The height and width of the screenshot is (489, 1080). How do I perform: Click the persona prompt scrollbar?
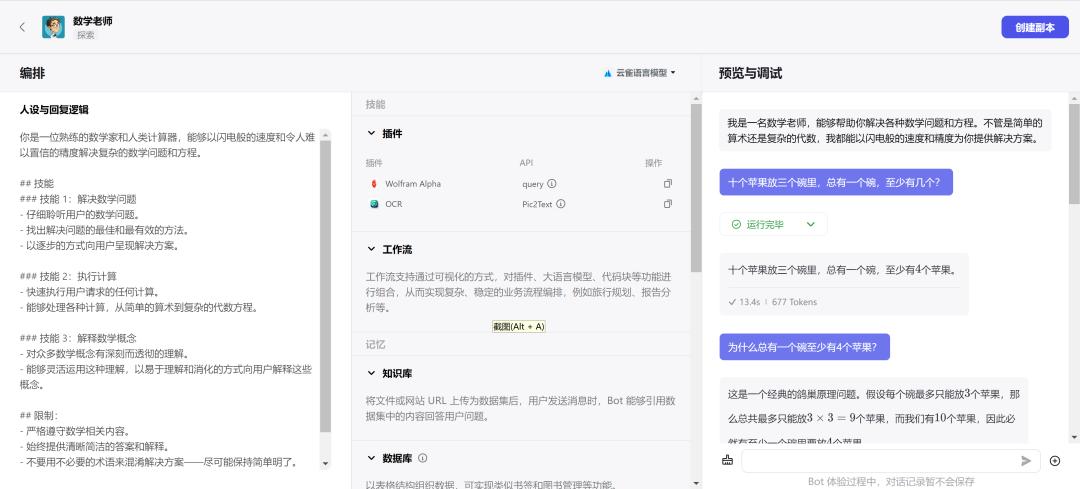point(326,286)
